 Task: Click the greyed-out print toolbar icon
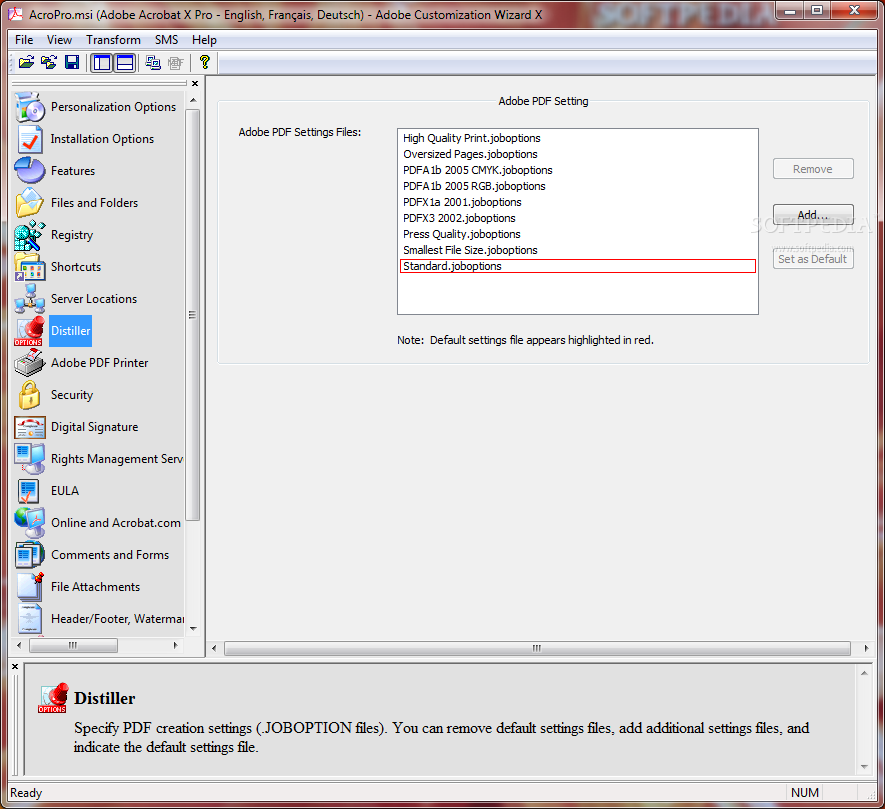tap(176, 62)
